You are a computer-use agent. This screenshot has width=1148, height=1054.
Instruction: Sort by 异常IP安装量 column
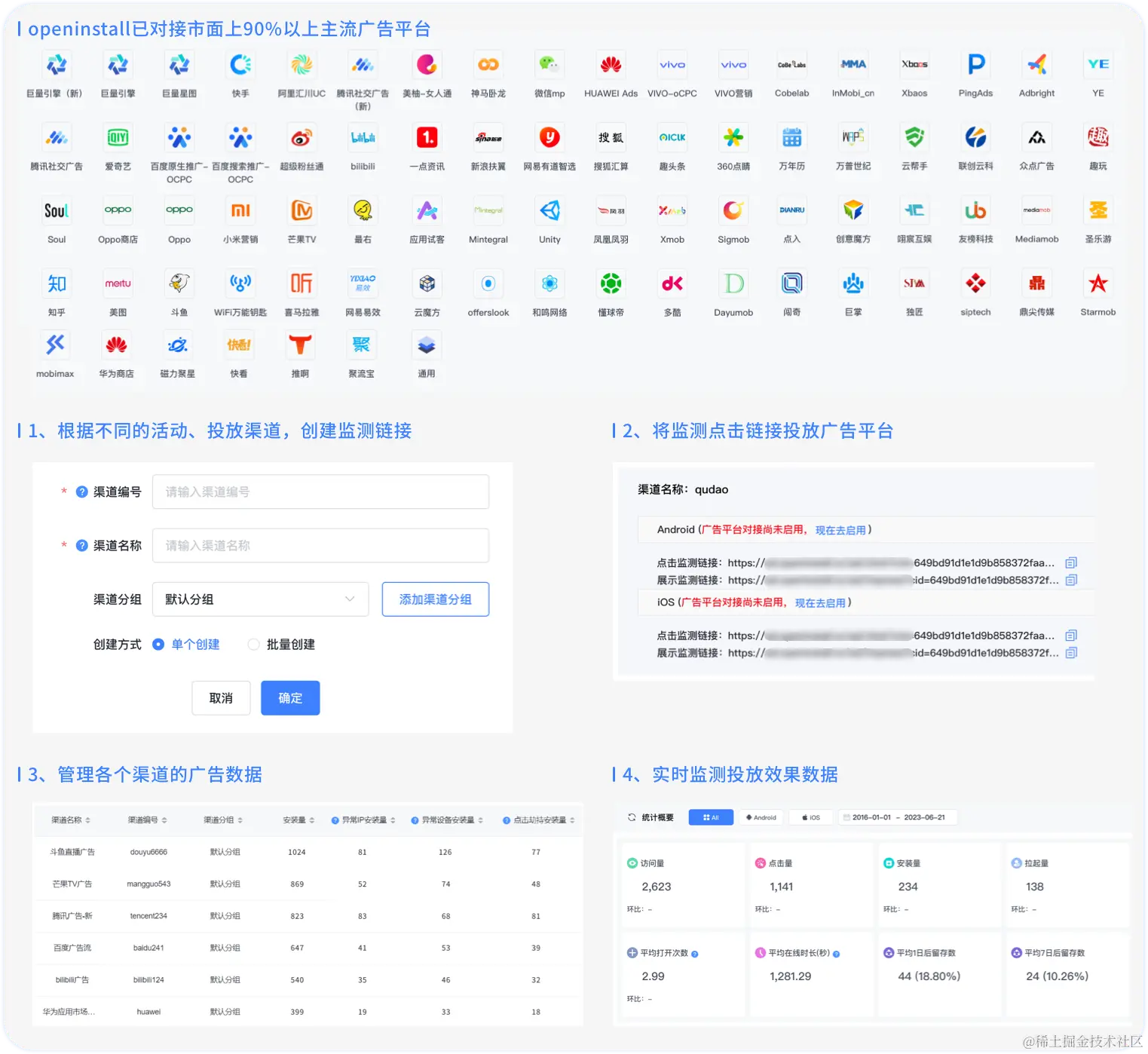393,820
